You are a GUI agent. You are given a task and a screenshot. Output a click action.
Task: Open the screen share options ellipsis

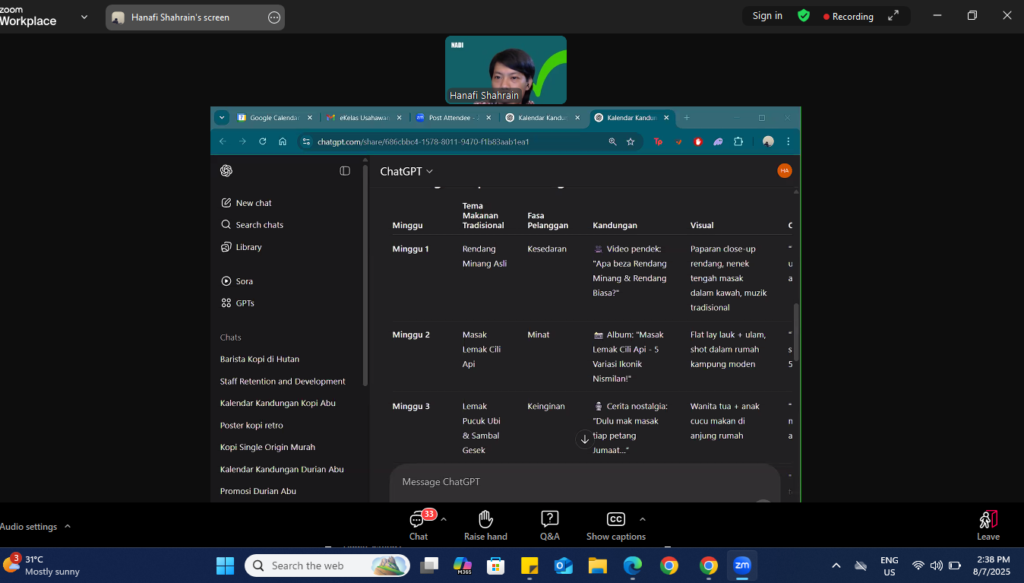tap(274, 17)
